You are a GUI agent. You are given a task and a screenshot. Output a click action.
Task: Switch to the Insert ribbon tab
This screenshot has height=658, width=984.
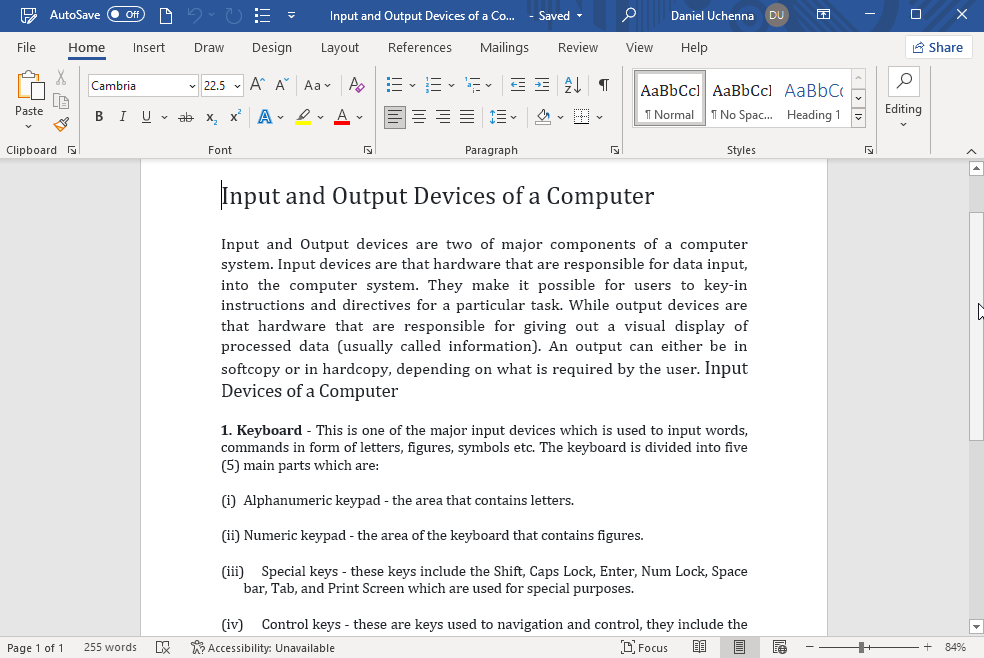[x=148, y=47]
